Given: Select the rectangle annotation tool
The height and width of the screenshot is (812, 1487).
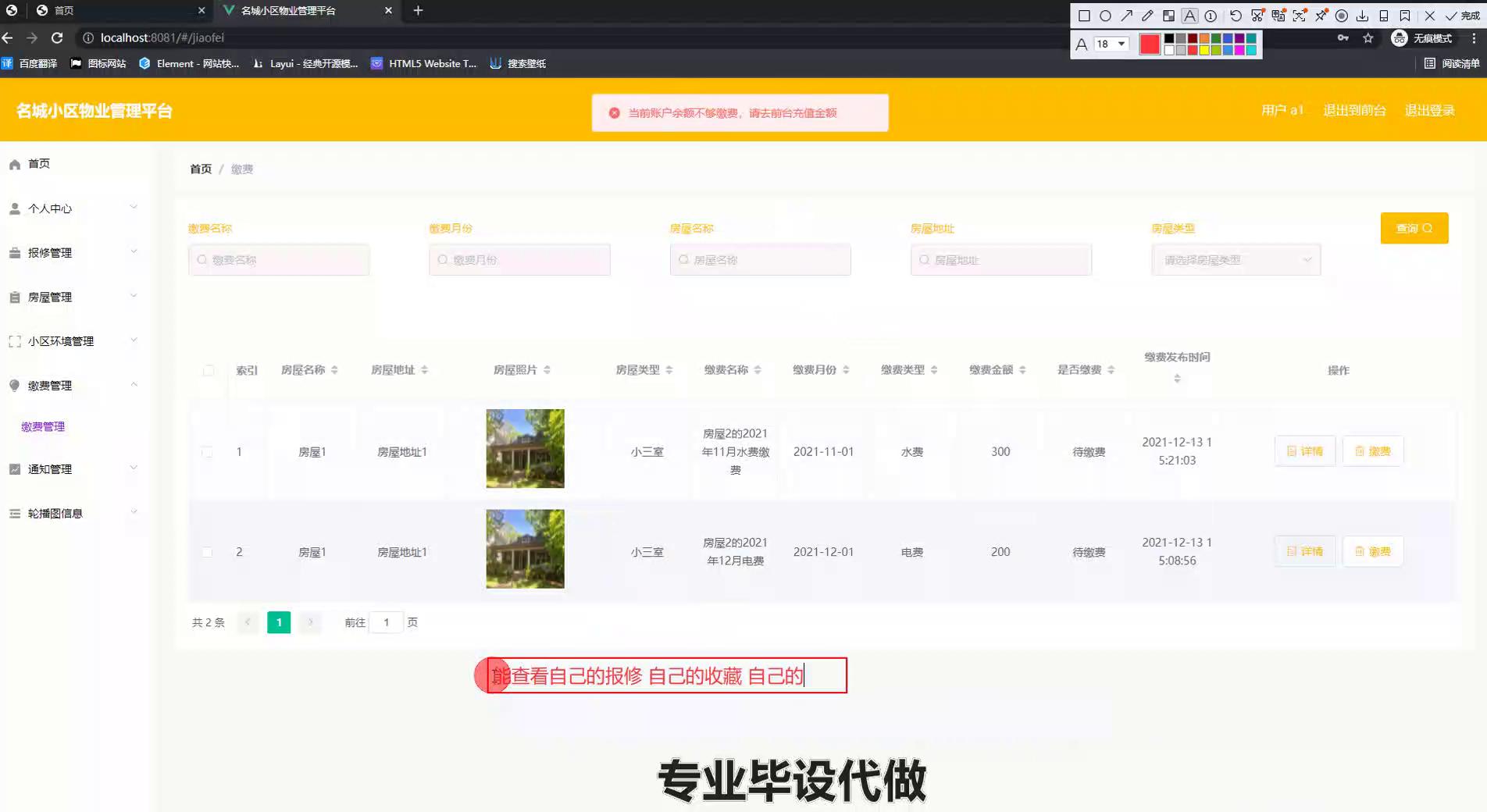Looking at the screenshot, I should (x=1084, y=16).
